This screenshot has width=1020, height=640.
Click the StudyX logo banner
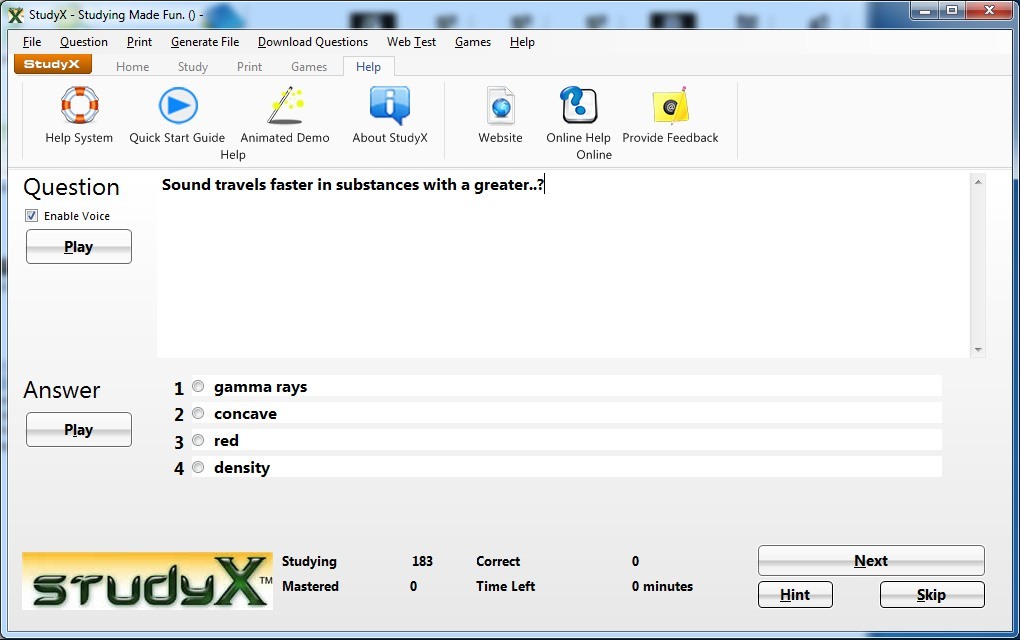(x=147, y=581)
